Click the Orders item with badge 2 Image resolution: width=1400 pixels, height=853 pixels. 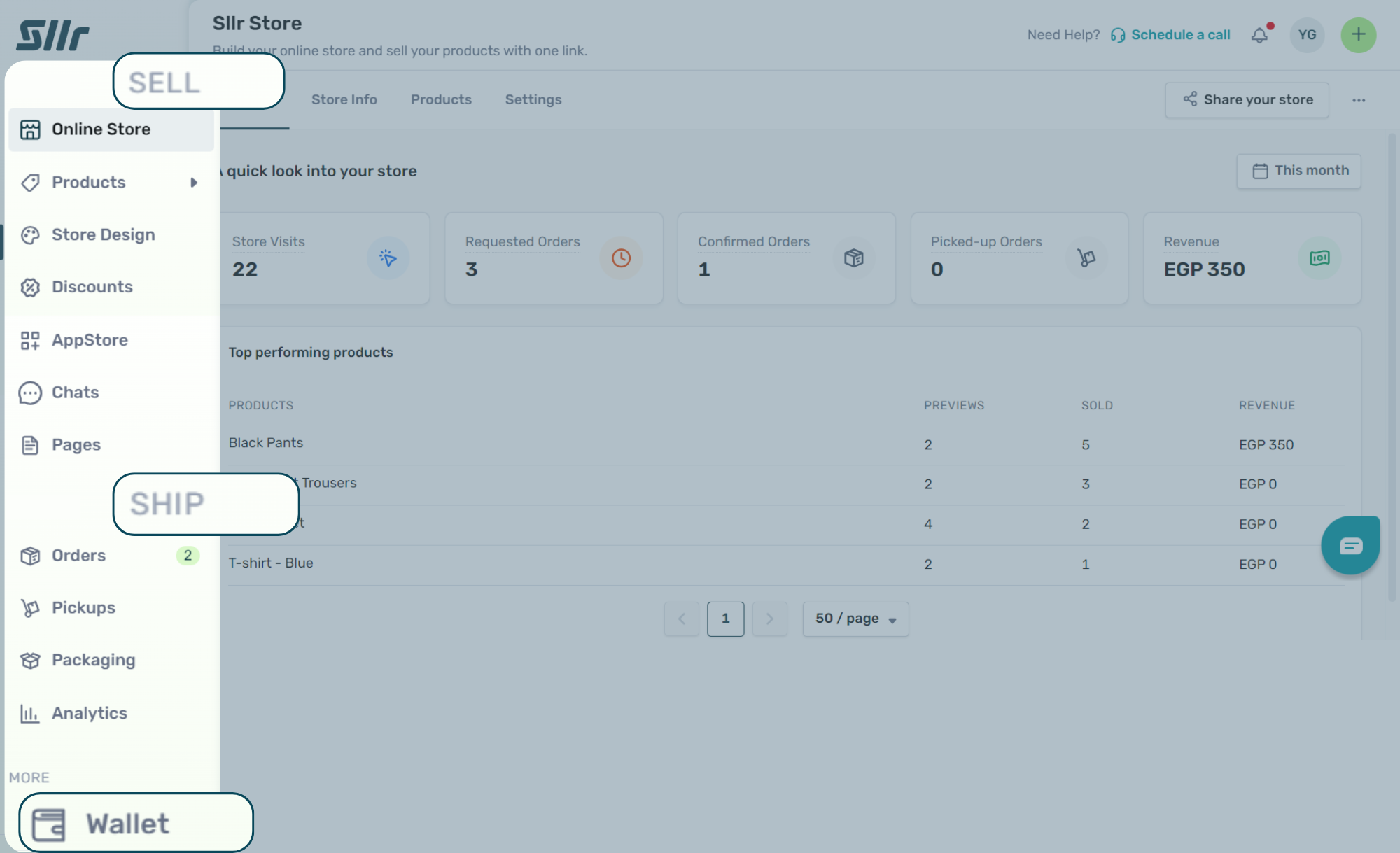[78, 556]
